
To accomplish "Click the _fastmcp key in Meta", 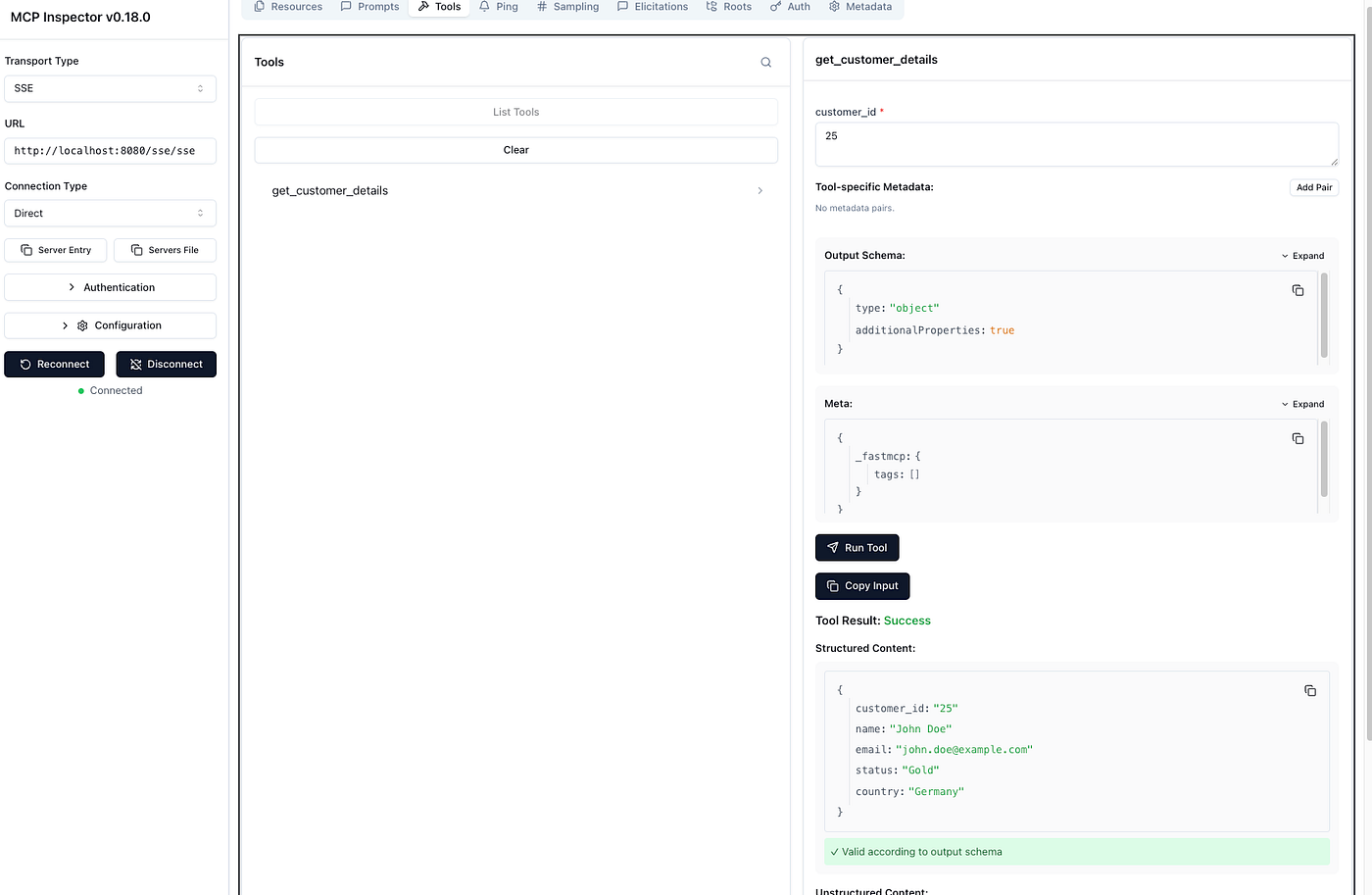I will (883, 457).
